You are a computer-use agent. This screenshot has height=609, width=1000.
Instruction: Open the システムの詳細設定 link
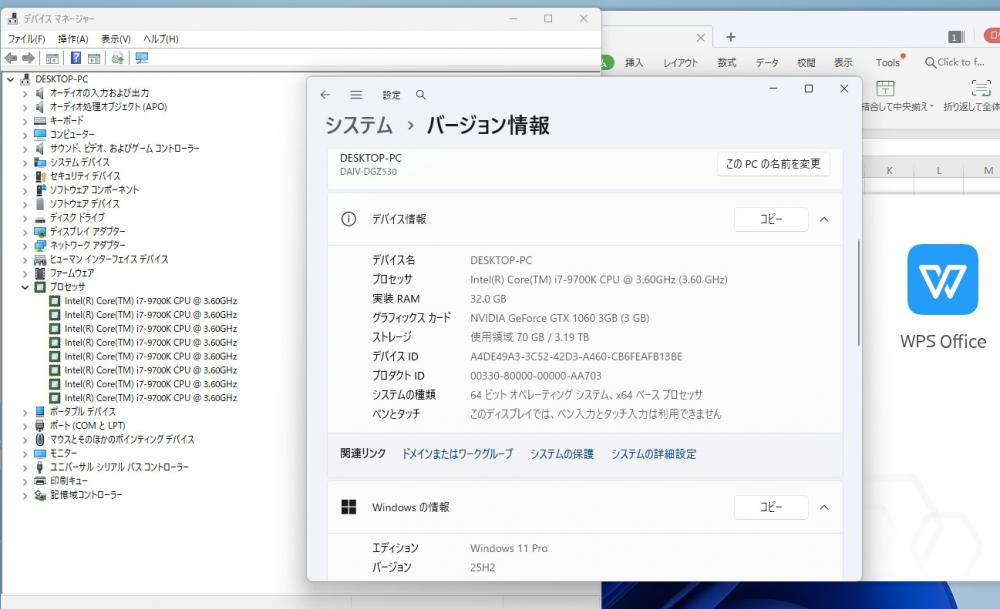(654, 454)
